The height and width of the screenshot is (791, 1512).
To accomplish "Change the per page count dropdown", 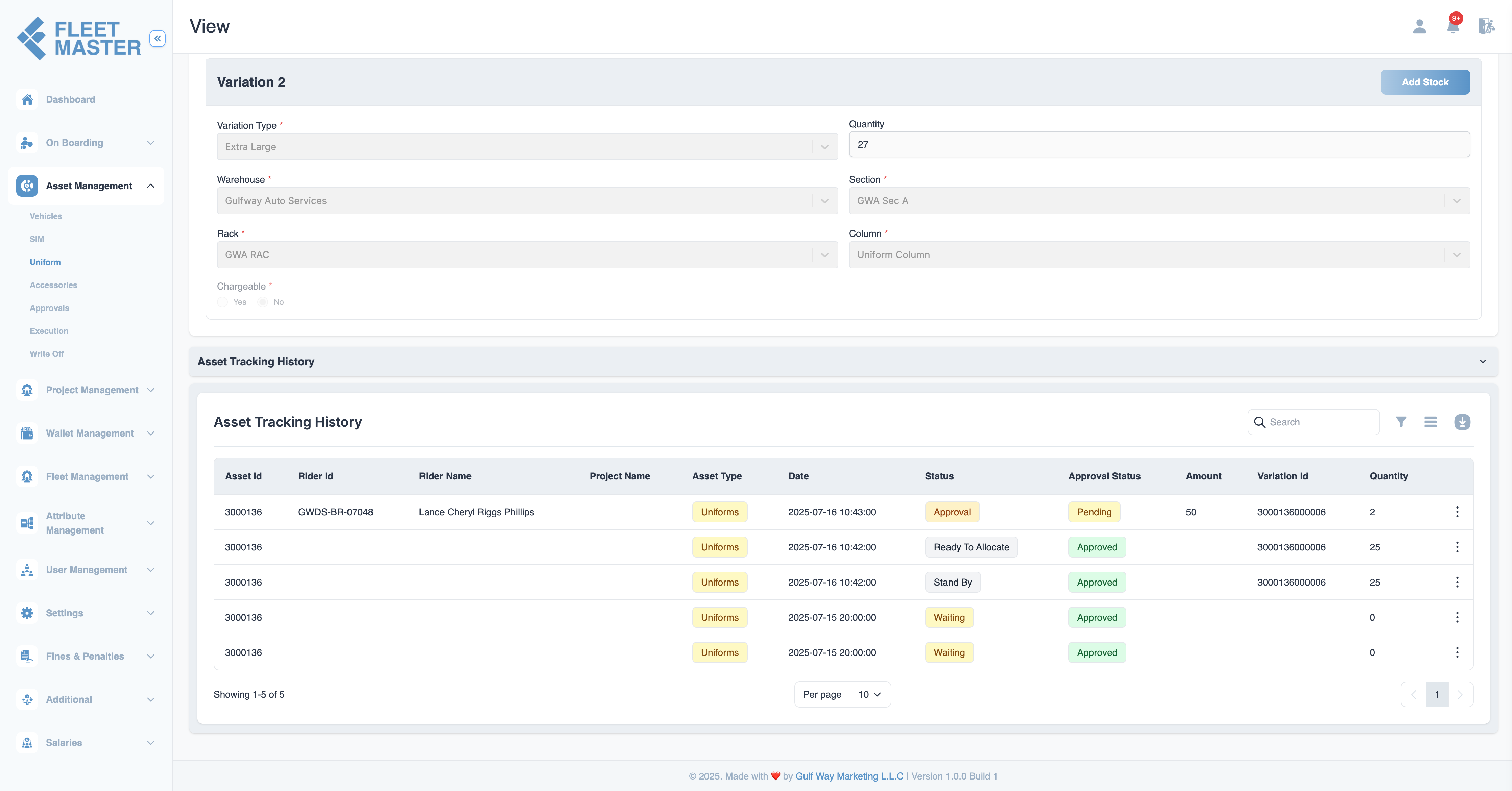I will point(869,694).
